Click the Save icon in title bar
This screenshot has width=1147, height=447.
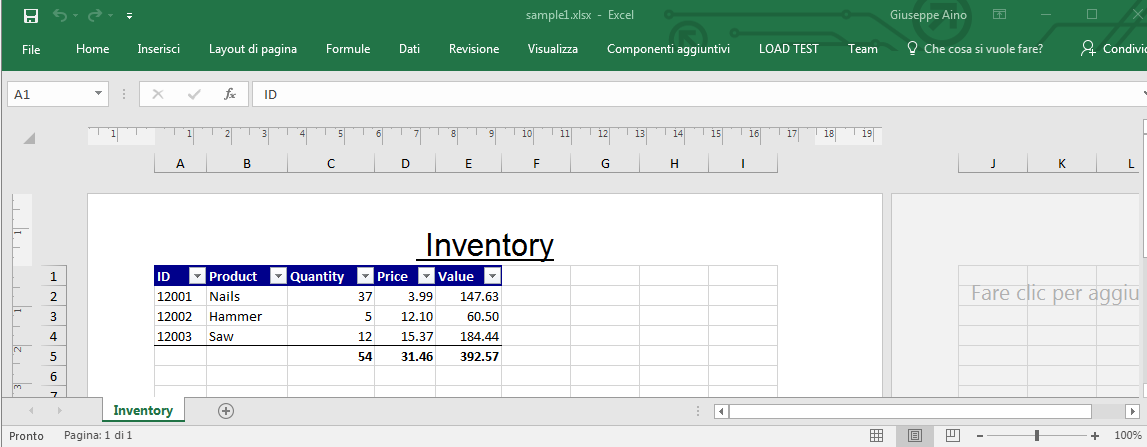pyautogui.click(x=30, y=16)
